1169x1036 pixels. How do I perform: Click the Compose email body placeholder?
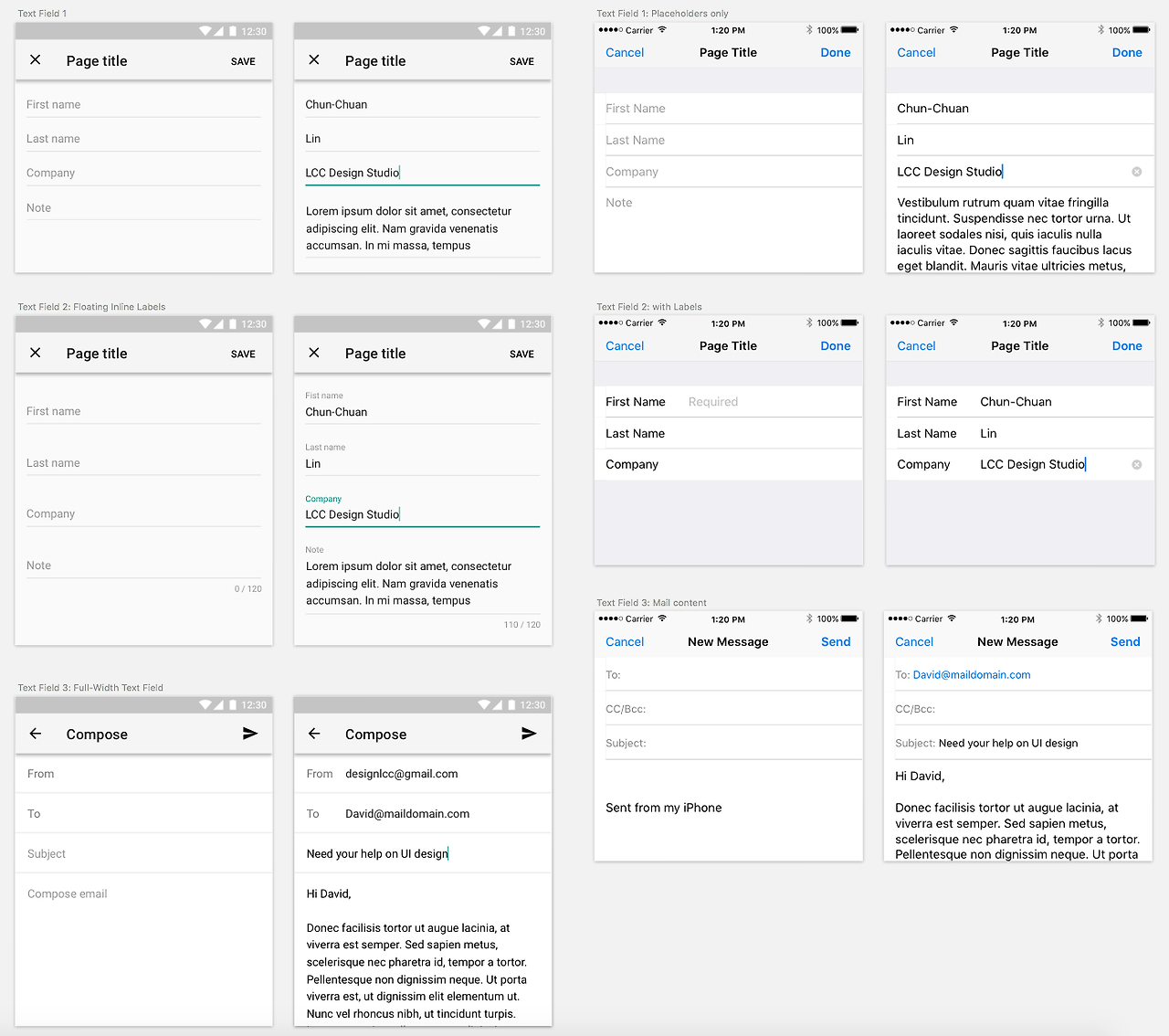coord(67,893)
